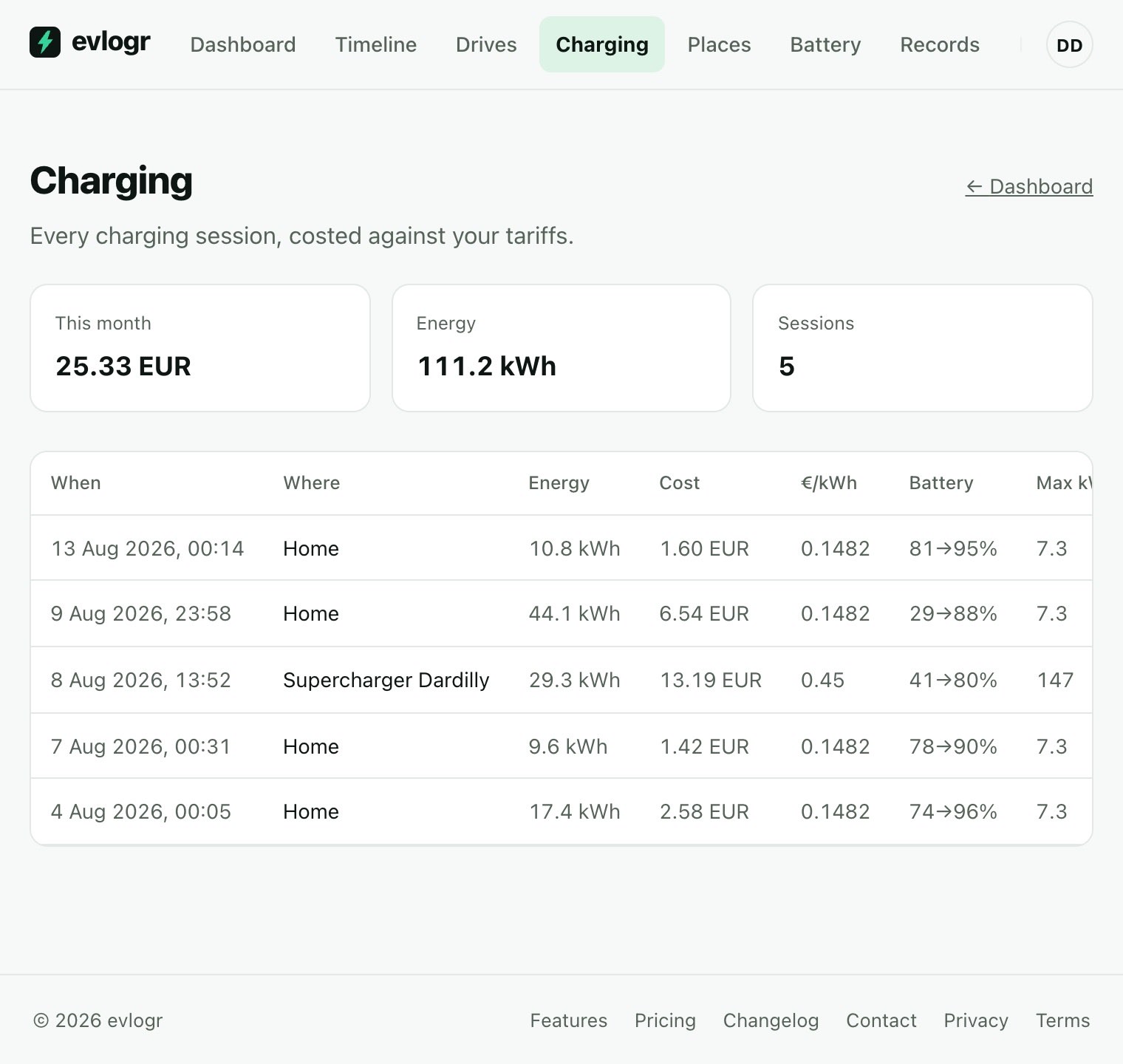Click the Battery column header in table
Image resolution: width=1123 pixels, height=1064 pixels.
pos(941,483)
